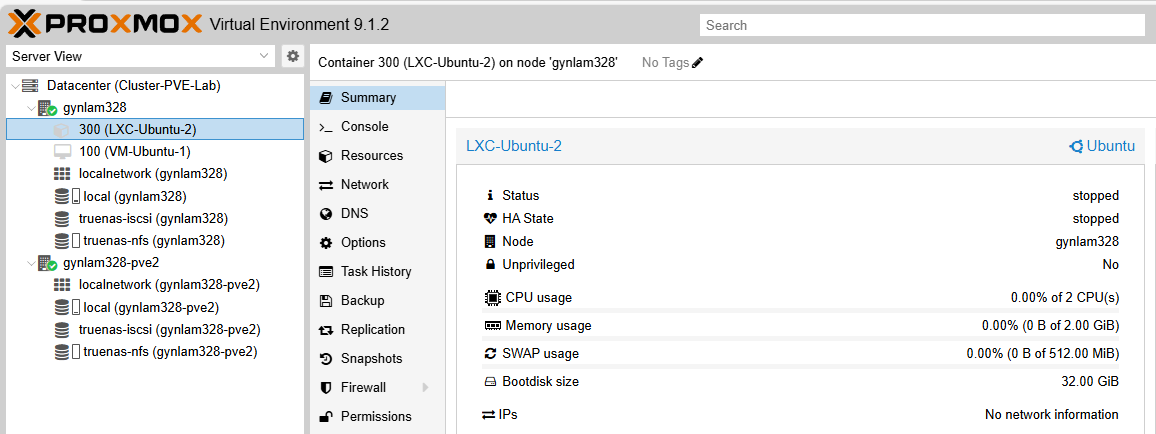Image resolution: width=1156 pixels, height=434 pixels.
Task: Collapse the gynlam328 node
Action: coord(30,108)
